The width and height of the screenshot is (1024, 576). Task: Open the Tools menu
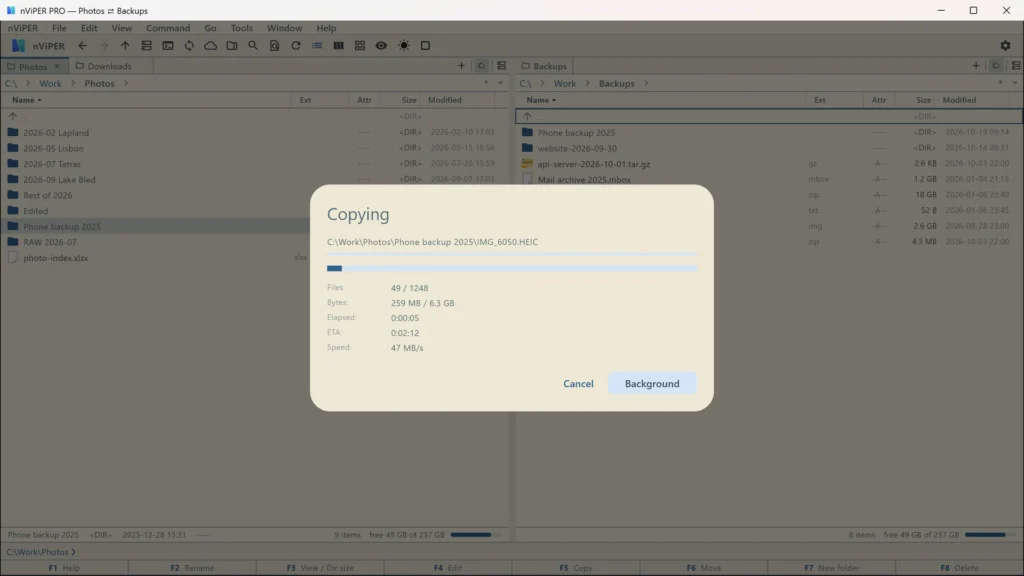click(242, 28)
